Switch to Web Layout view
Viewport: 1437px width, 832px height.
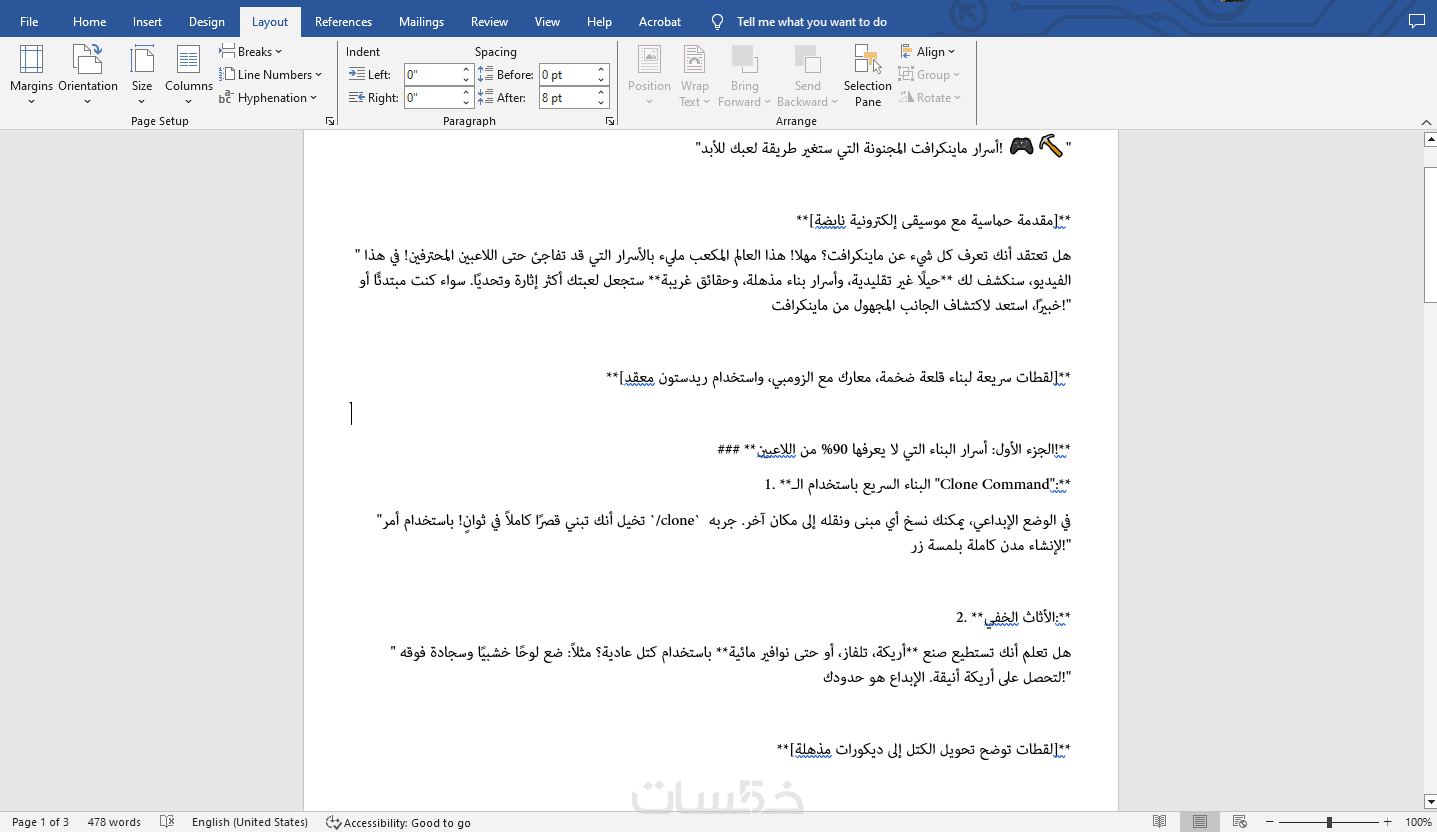point(1241,822)
